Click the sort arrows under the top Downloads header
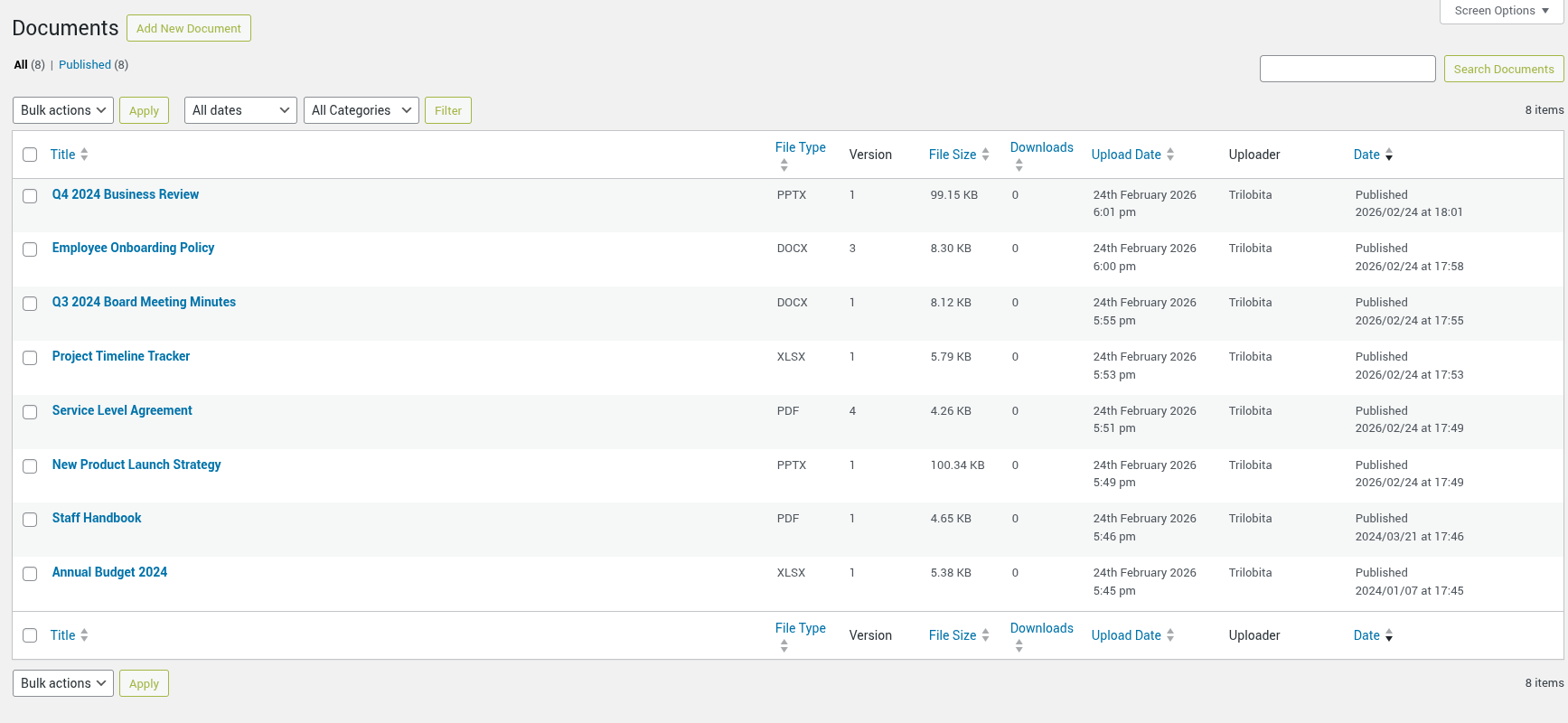Viewport: 1568px width, 723px height. (1019, 165)
